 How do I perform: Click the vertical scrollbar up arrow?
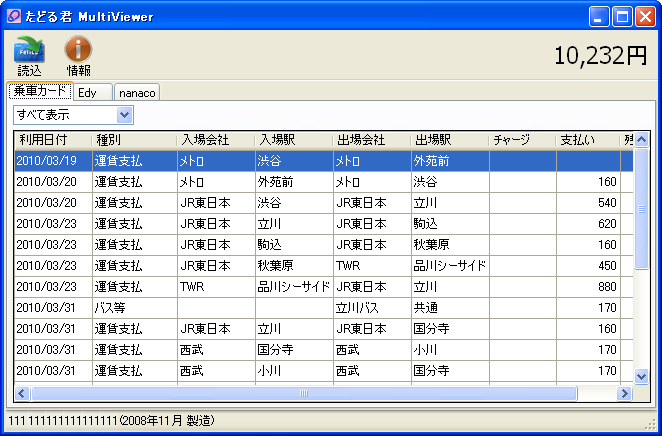(x=641, y=140)
